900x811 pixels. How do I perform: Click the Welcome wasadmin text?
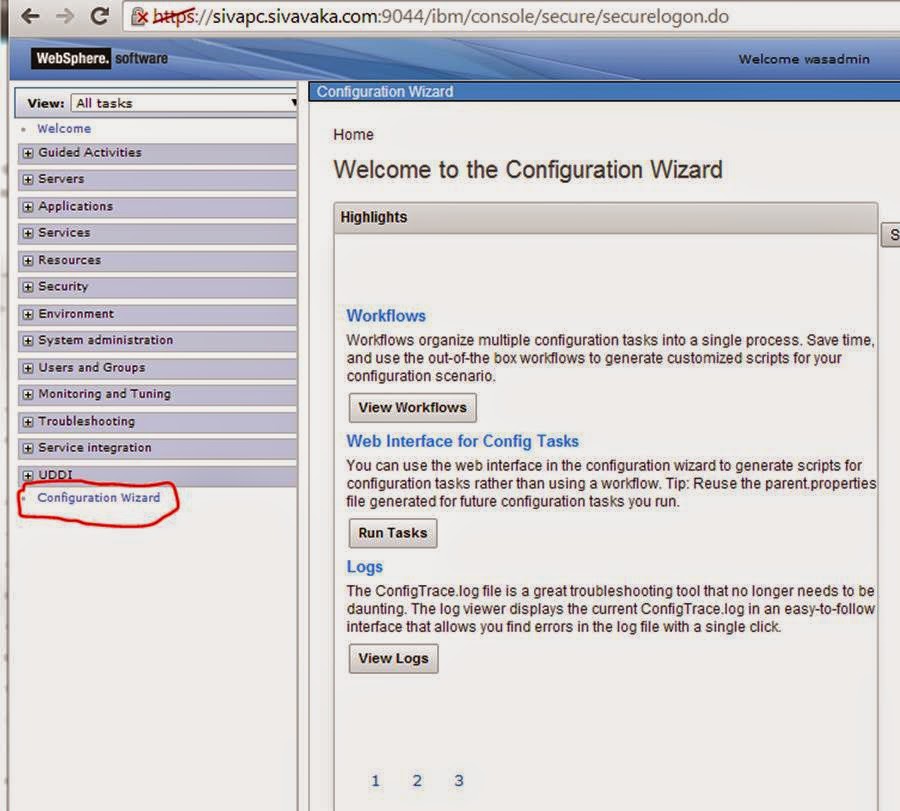(804, 59)
